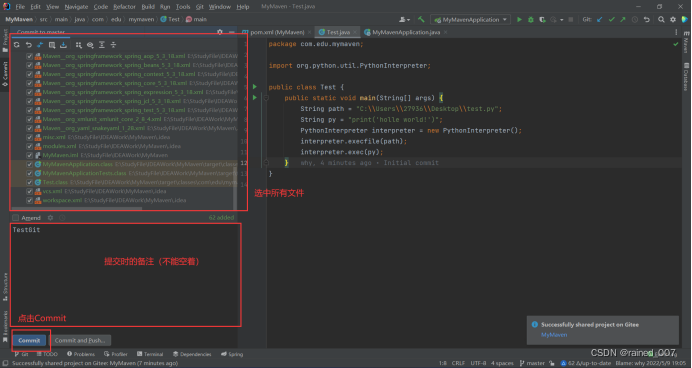Open the Terminal tool window tab
Screen dimensions: 692x368
click(x=150, y=354)
